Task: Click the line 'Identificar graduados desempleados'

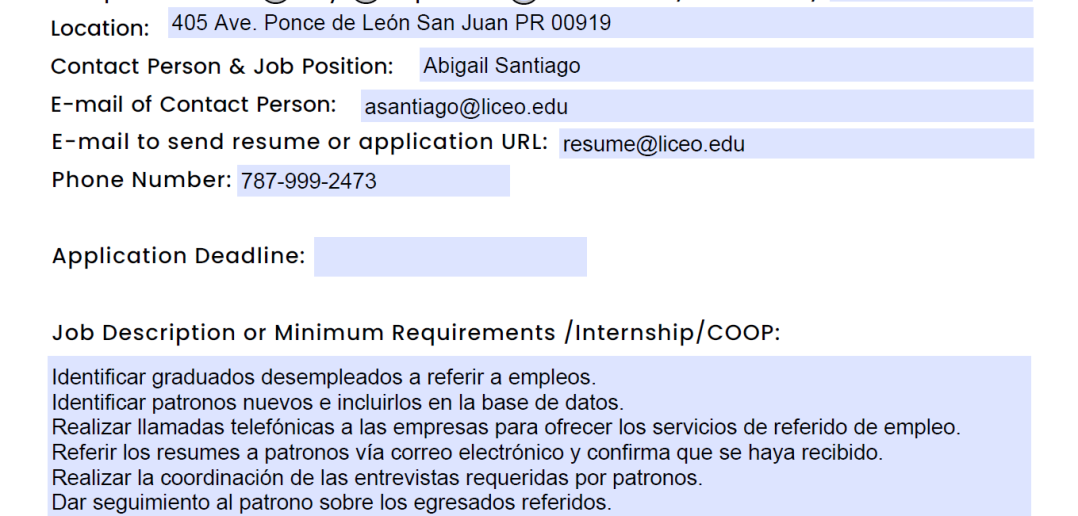Action: (x=324, y=377)
